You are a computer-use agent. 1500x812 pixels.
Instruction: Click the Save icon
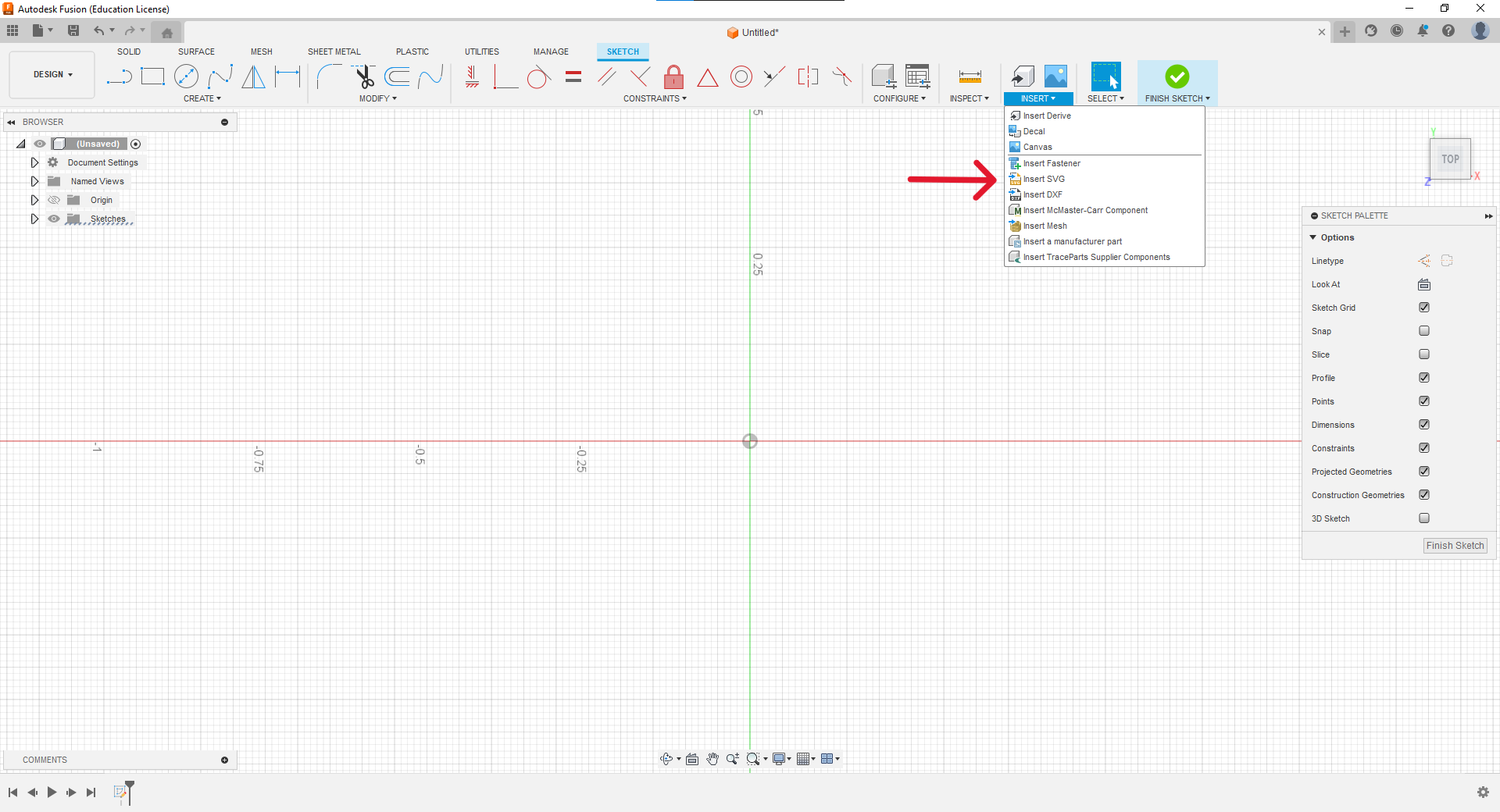[73, 31]
